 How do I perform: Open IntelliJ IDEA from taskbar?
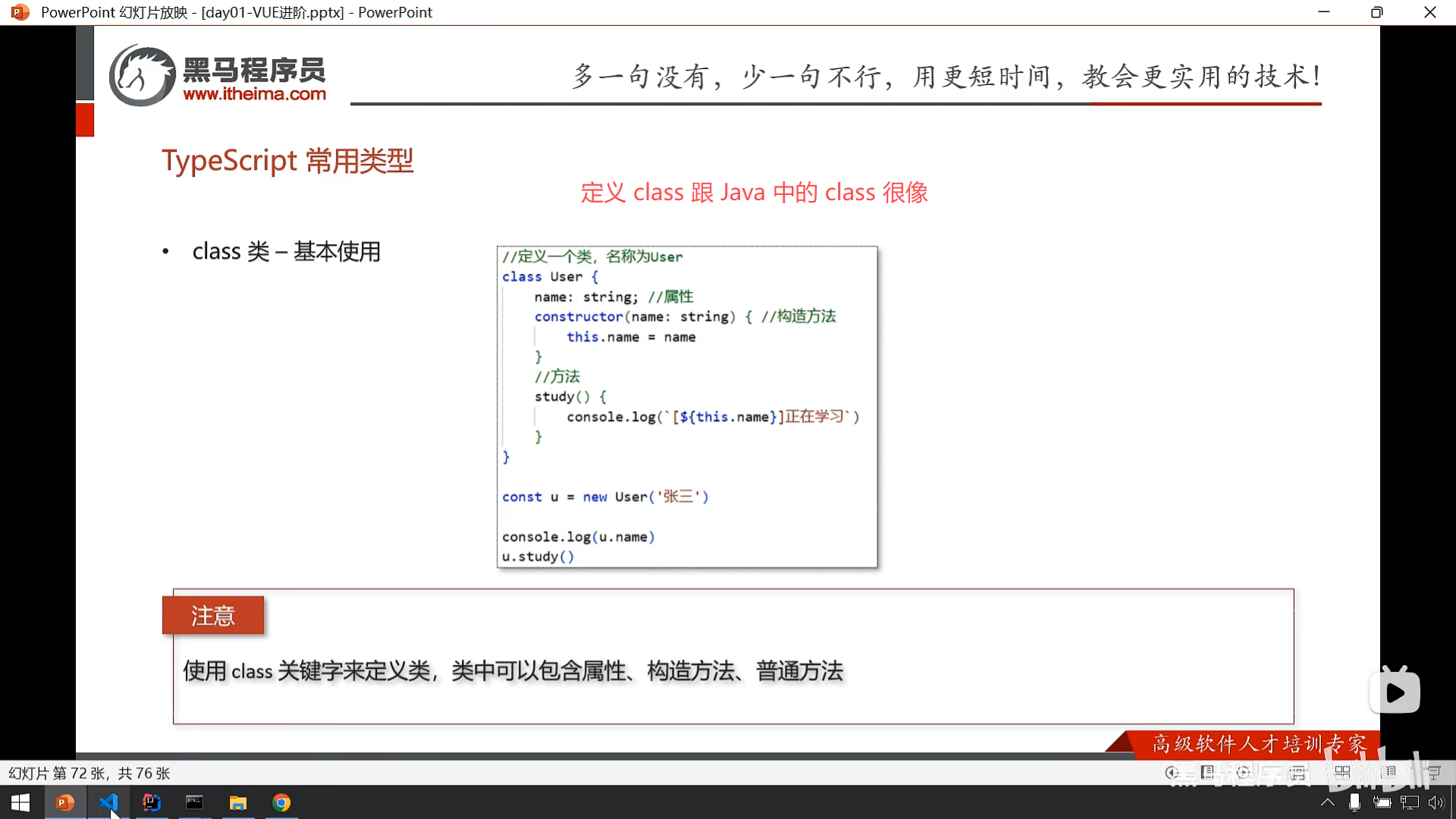[x=152, y=802]
